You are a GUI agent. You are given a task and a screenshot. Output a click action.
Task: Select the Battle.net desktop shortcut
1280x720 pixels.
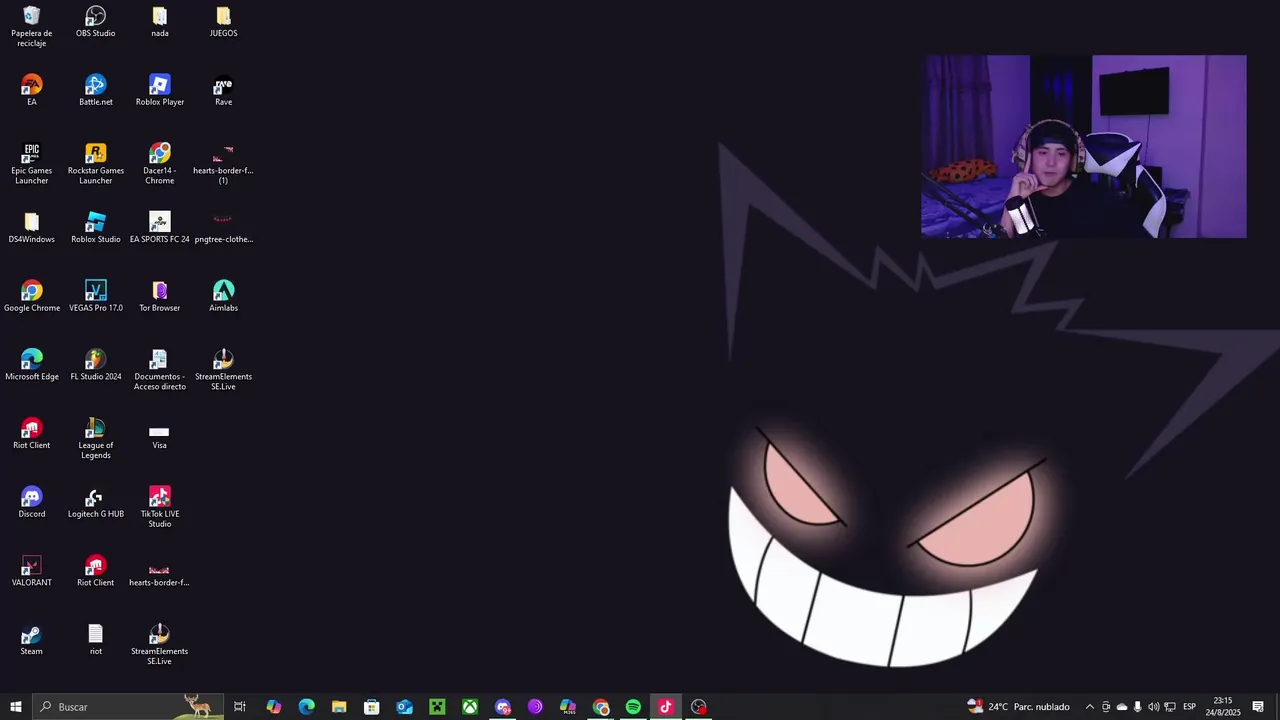coord(96,90)
